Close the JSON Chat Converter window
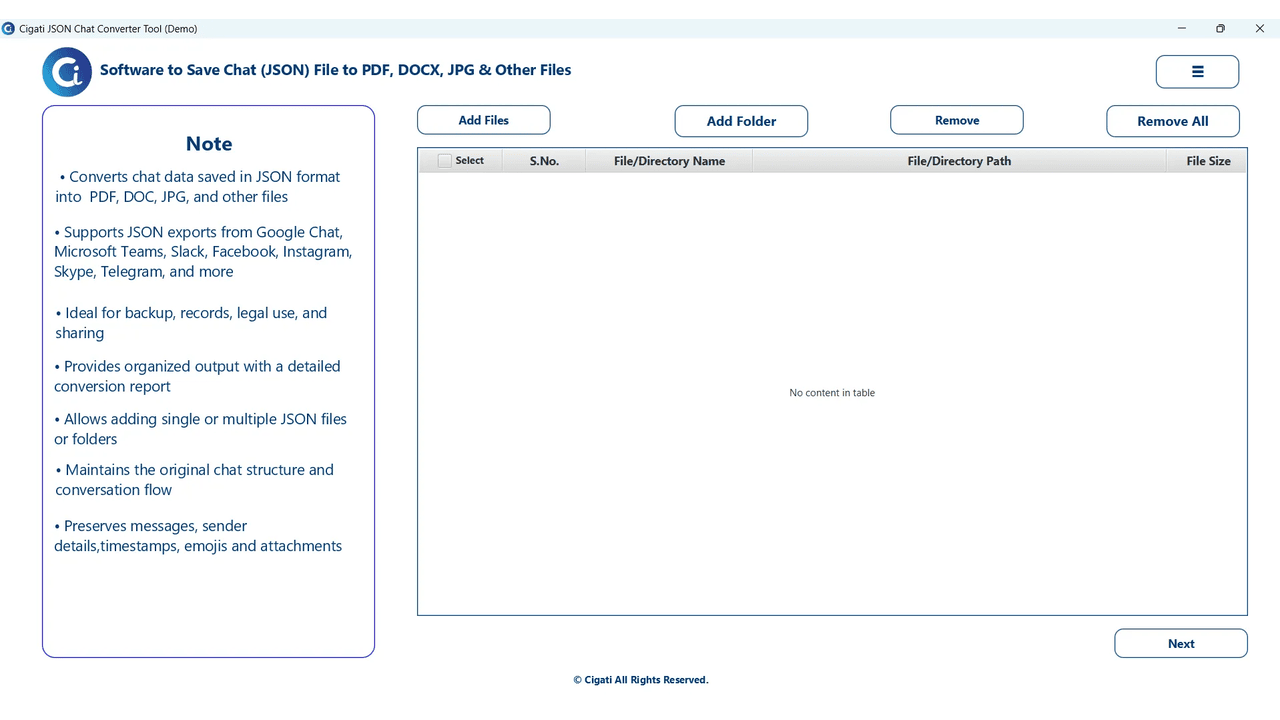 (x=1260, y=29)
